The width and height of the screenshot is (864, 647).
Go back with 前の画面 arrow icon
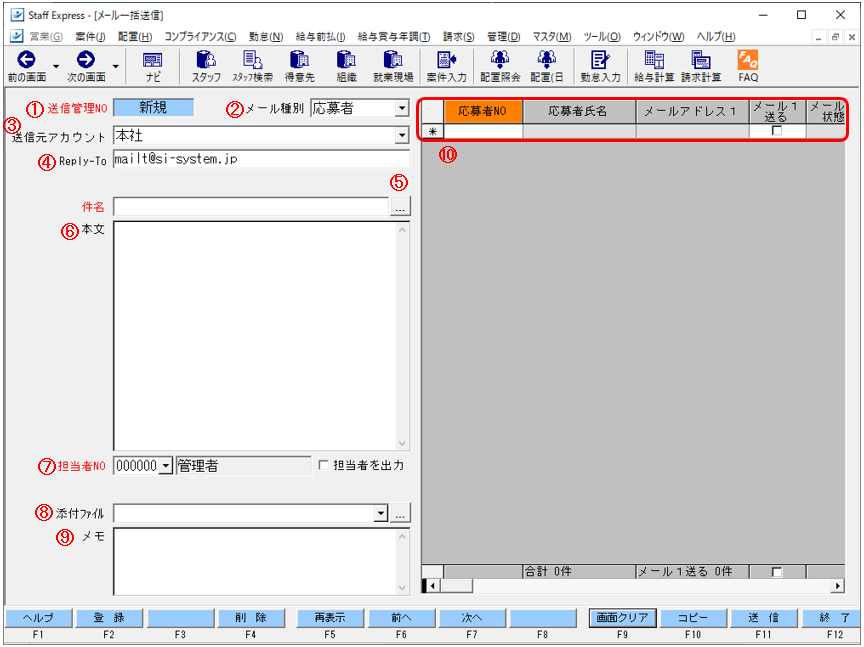pos(26,60)
